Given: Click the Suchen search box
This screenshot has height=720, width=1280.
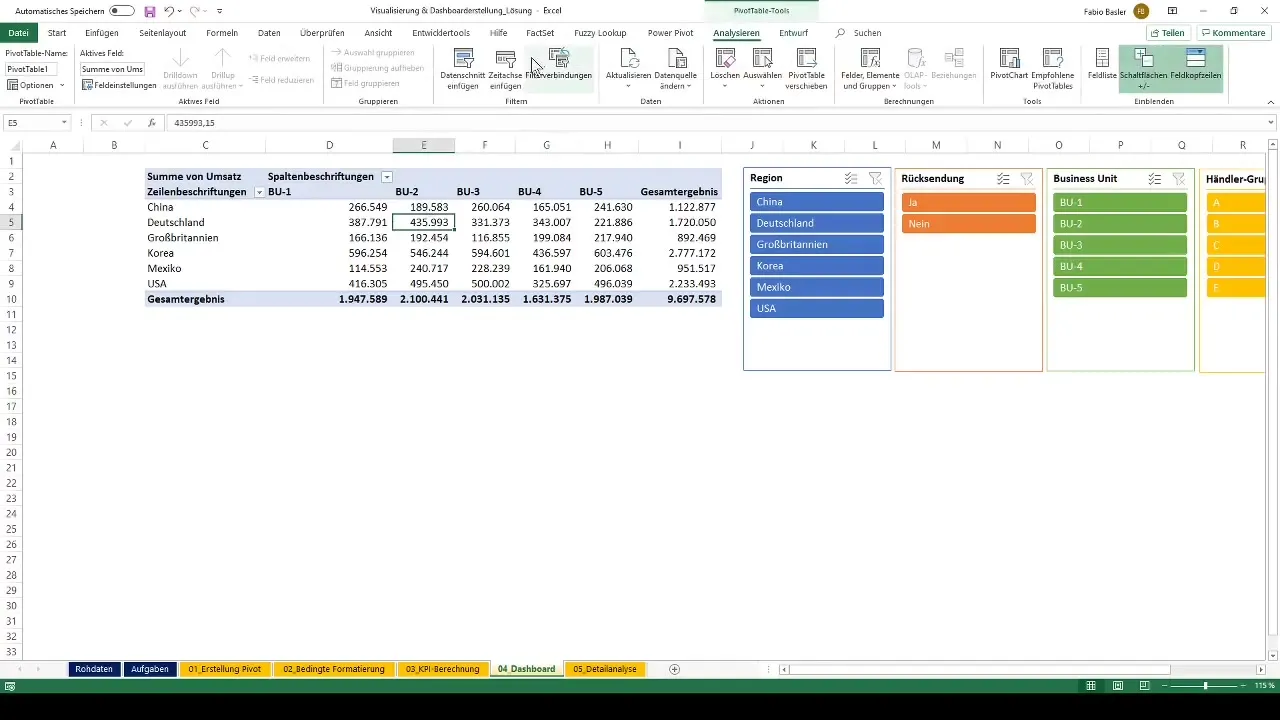Looking at the screenshot, I should [866, 33].
